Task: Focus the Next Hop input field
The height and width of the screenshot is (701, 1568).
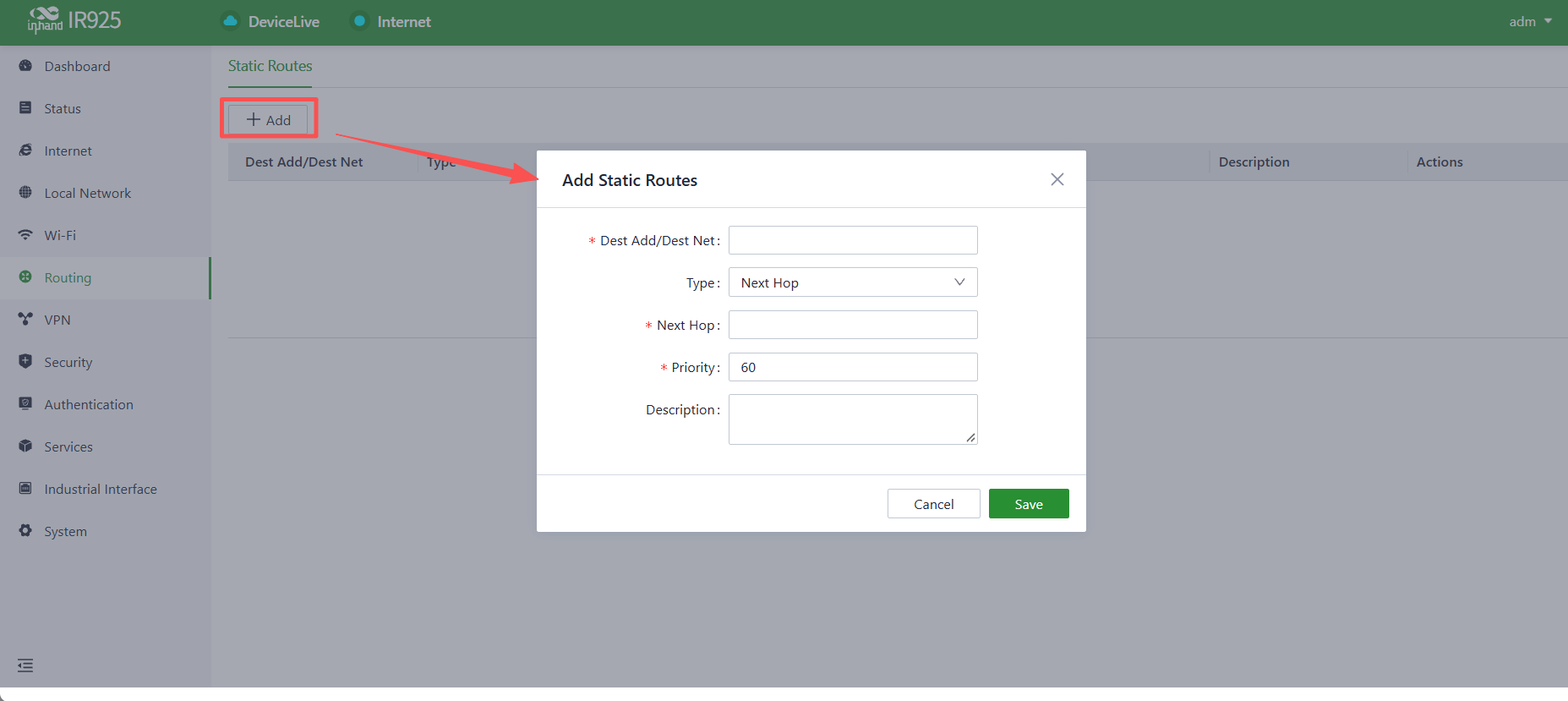Action: (853, 325)
